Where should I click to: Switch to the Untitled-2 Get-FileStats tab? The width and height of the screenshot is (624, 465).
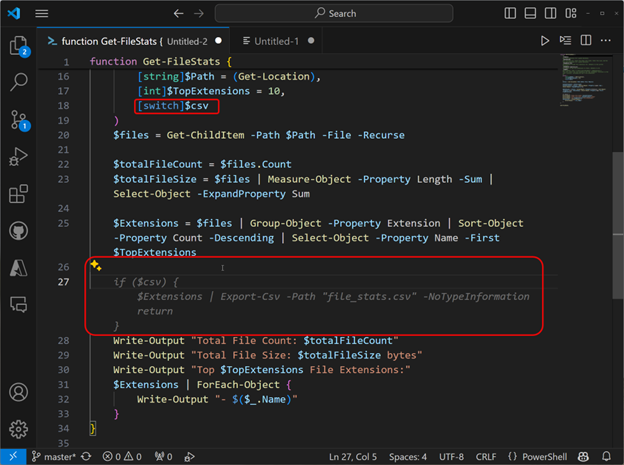tap(133, 41)
